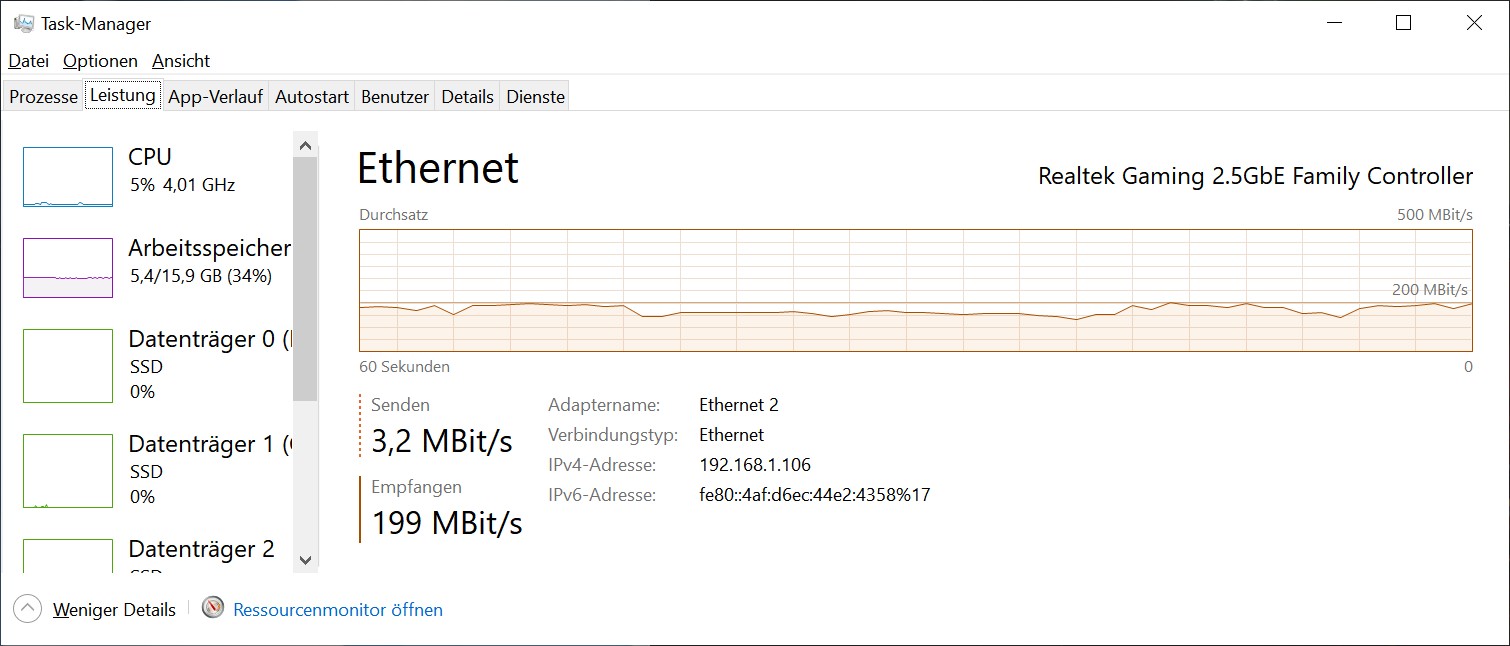
Task: Click sidebar scrollbar up arrow
Action: click(306, 146)
